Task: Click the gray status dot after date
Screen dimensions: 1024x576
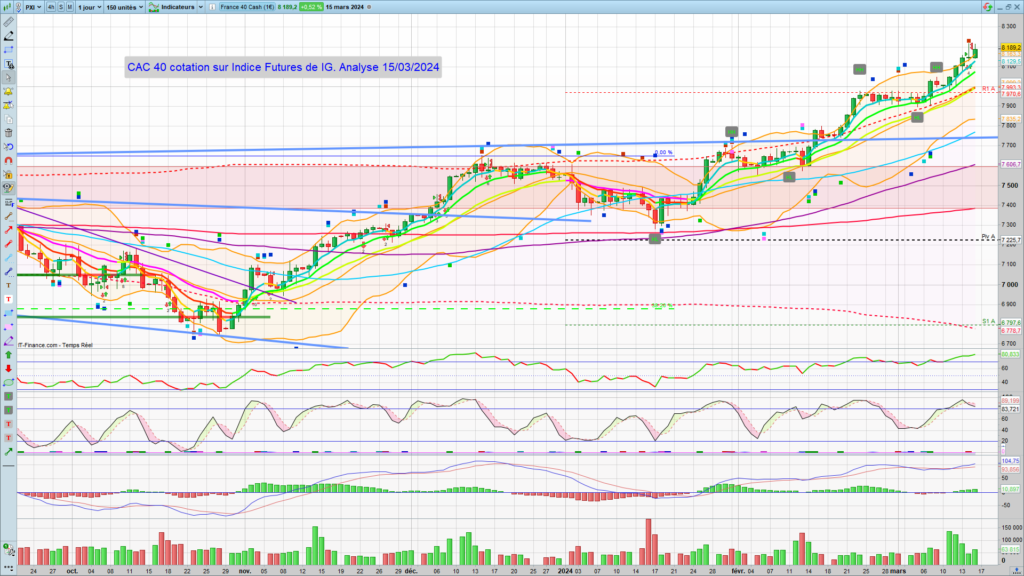Action: click(369, 7)
